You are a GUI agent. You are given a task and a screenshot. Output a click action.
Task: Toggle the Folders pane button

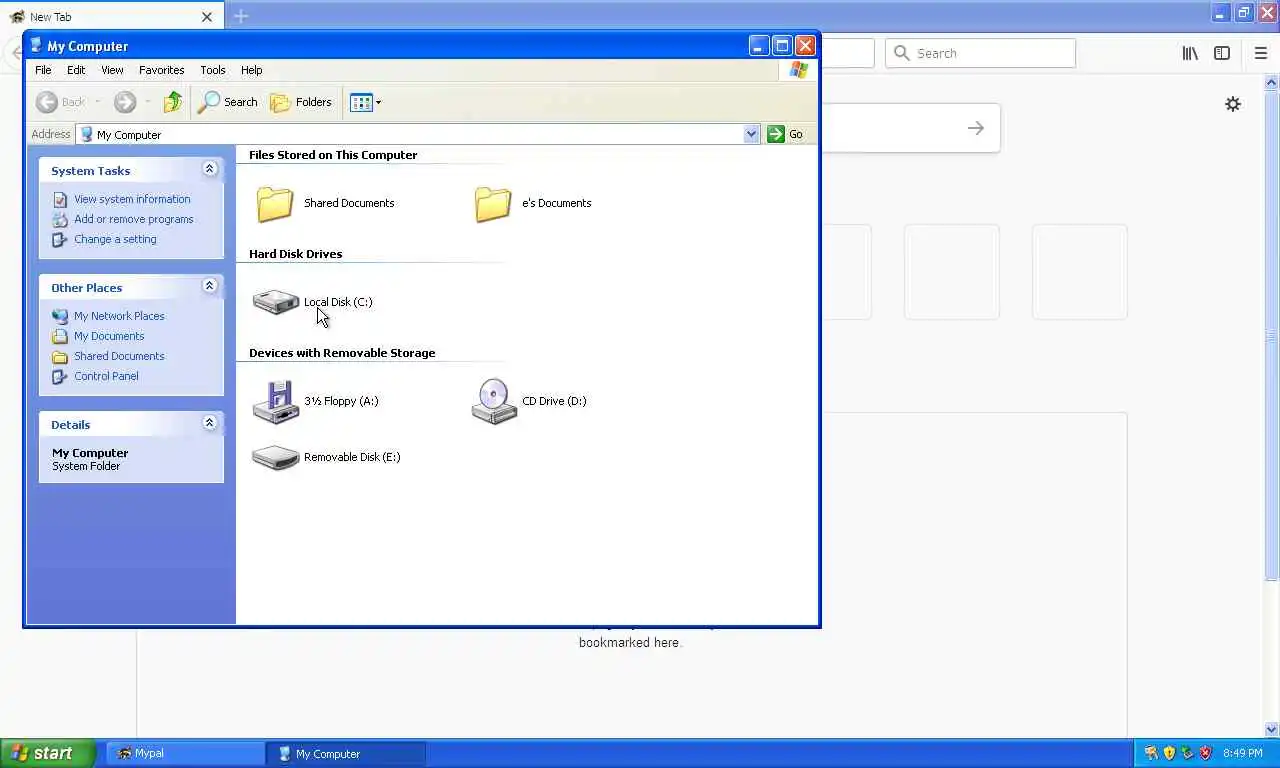[301, 102]
